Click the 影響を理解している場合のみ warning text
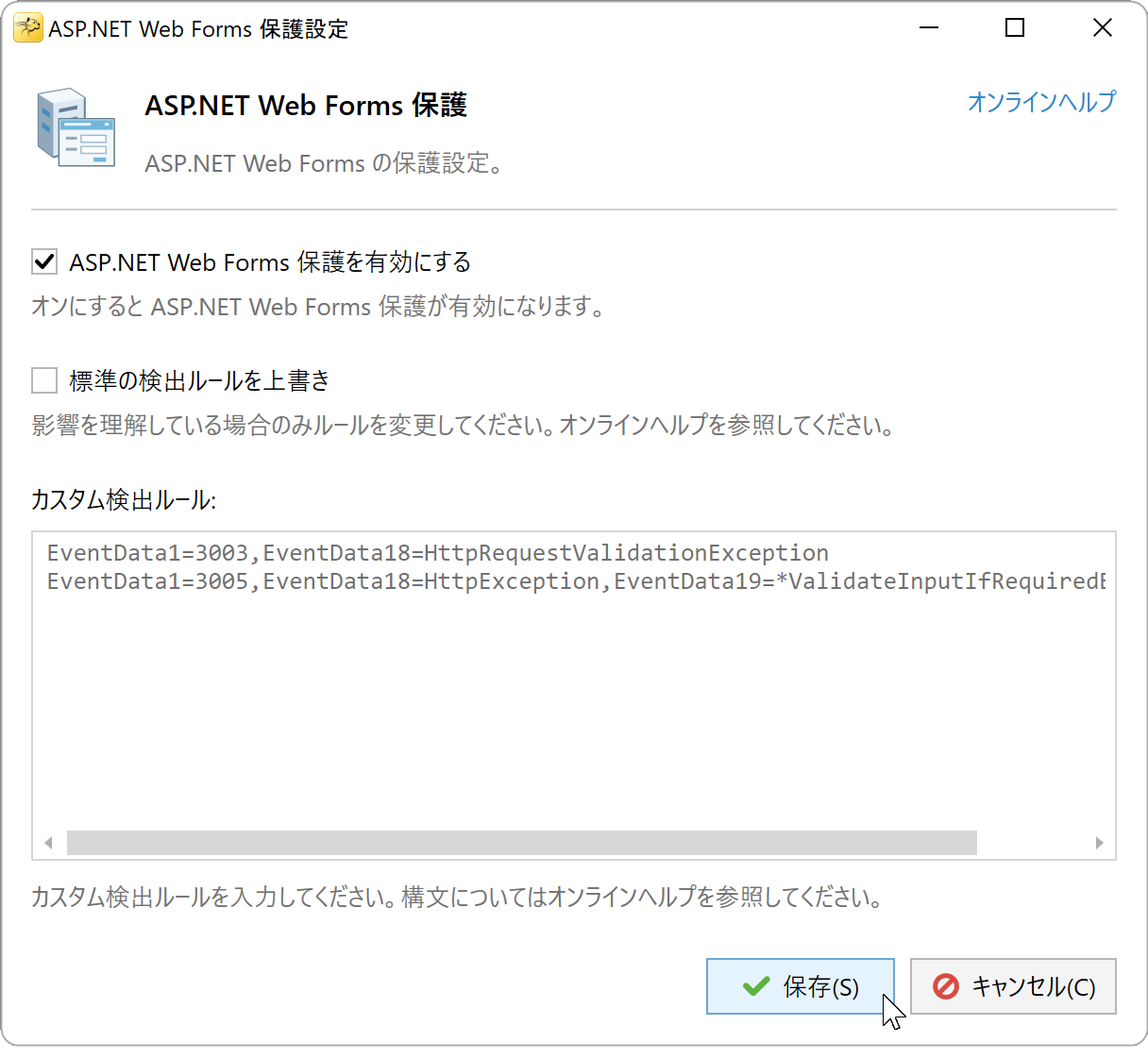The height and width of the screenshot is (1059, 1148). [x=463, y=426]
